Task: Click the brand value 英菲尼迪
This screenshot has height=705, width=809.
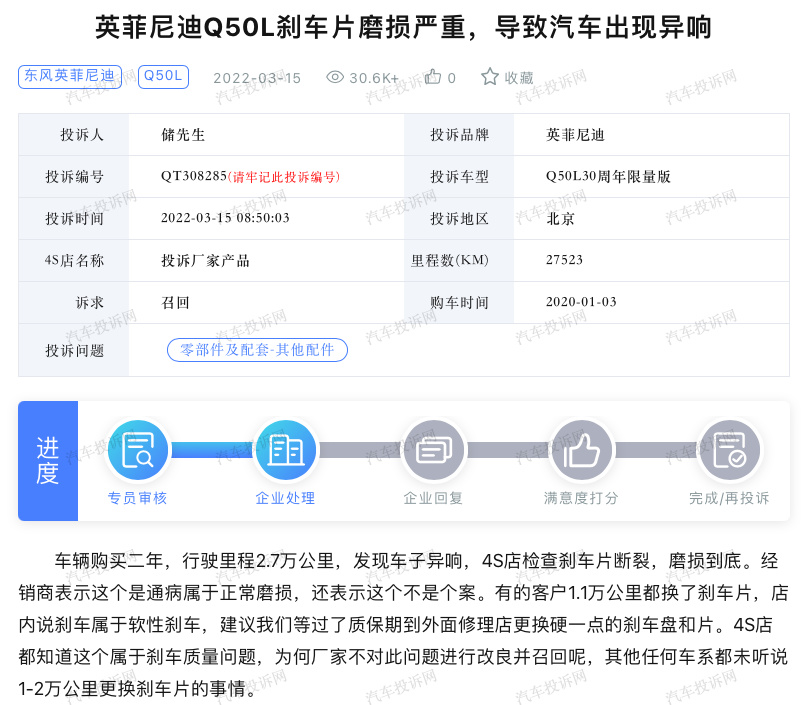Action: [x=575, y=135]
